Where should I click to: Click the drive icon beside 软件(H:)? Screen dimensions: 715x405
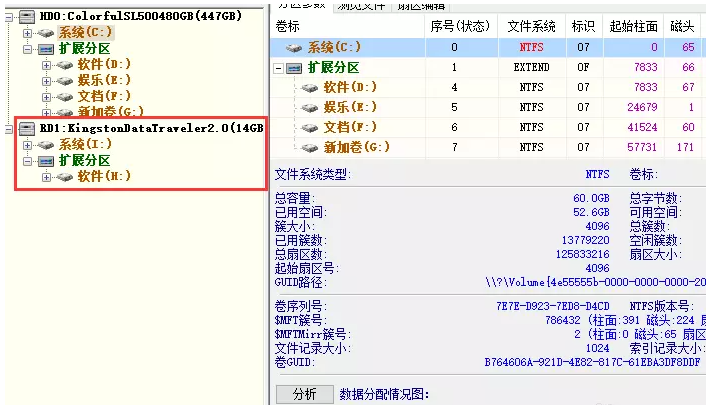coord(64,177)
